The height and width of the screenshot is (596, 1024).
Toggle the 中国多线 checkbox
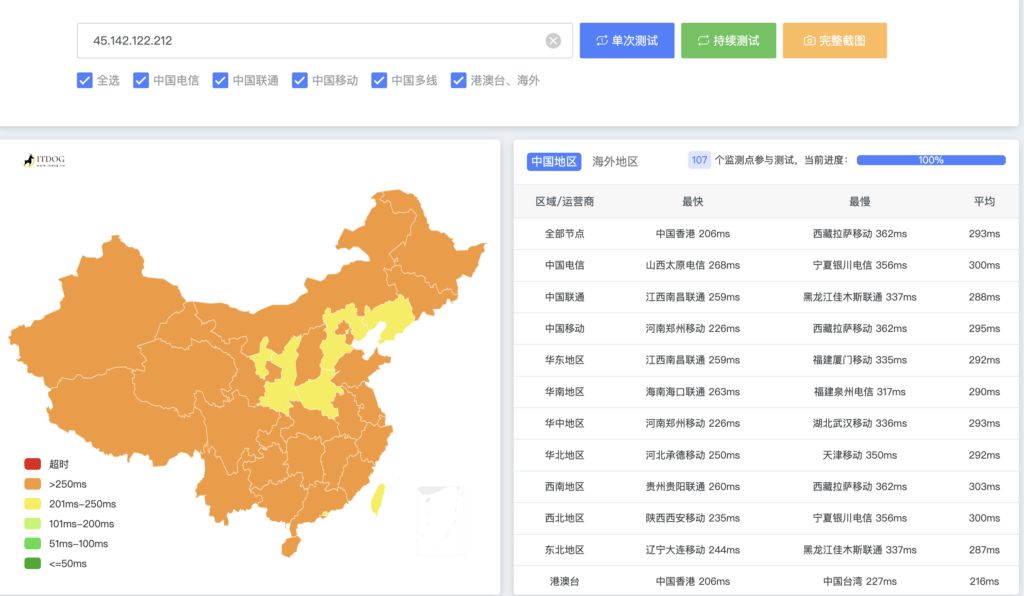point(379,80)
